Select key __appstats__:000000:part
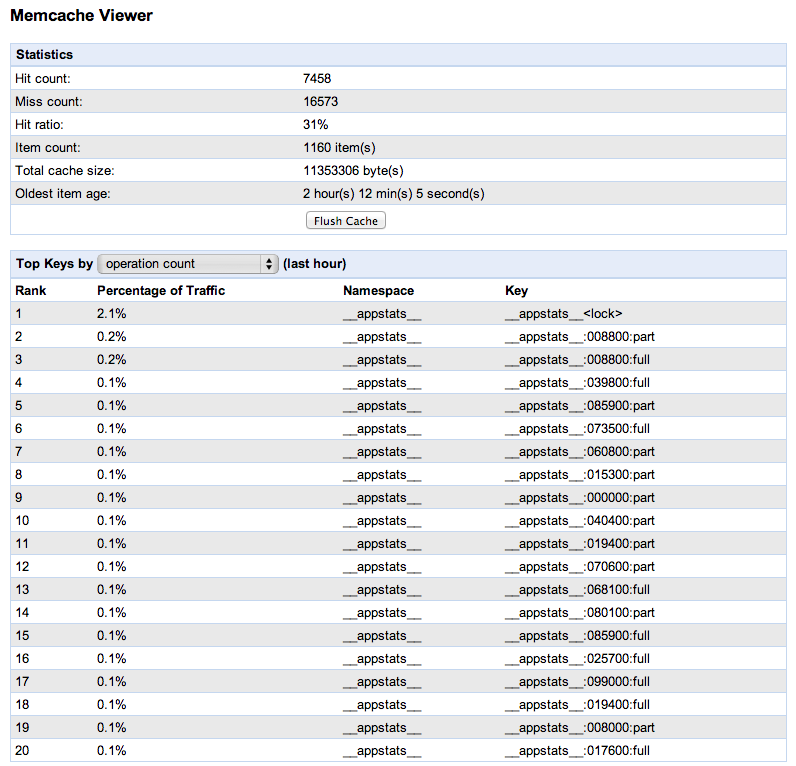Viewport: 796px width, 766px height. (x=580, y=498)
